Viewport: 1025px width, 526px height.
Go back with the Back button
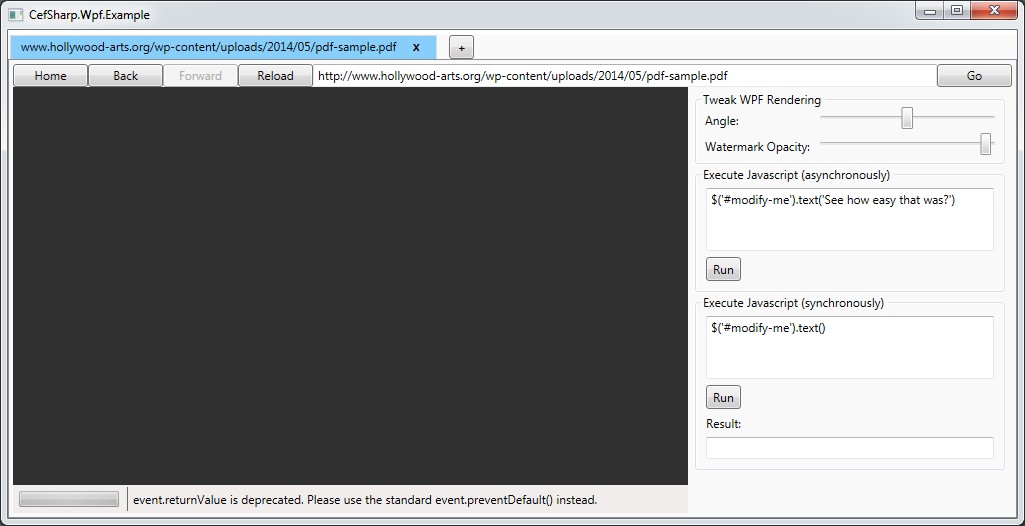(126, 76)
